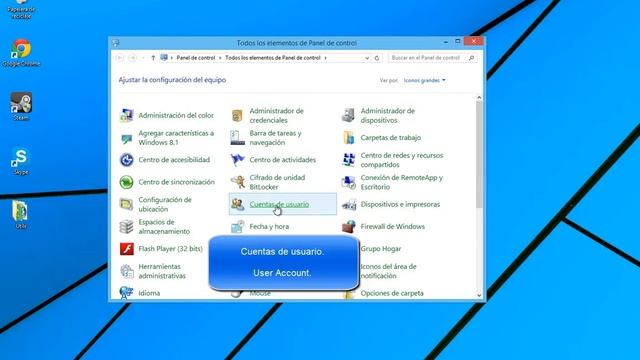Open Centro de redes y recursos compartidos icon
The height and width of the screenshot is (360, 640).
click(x=349, y=160)
